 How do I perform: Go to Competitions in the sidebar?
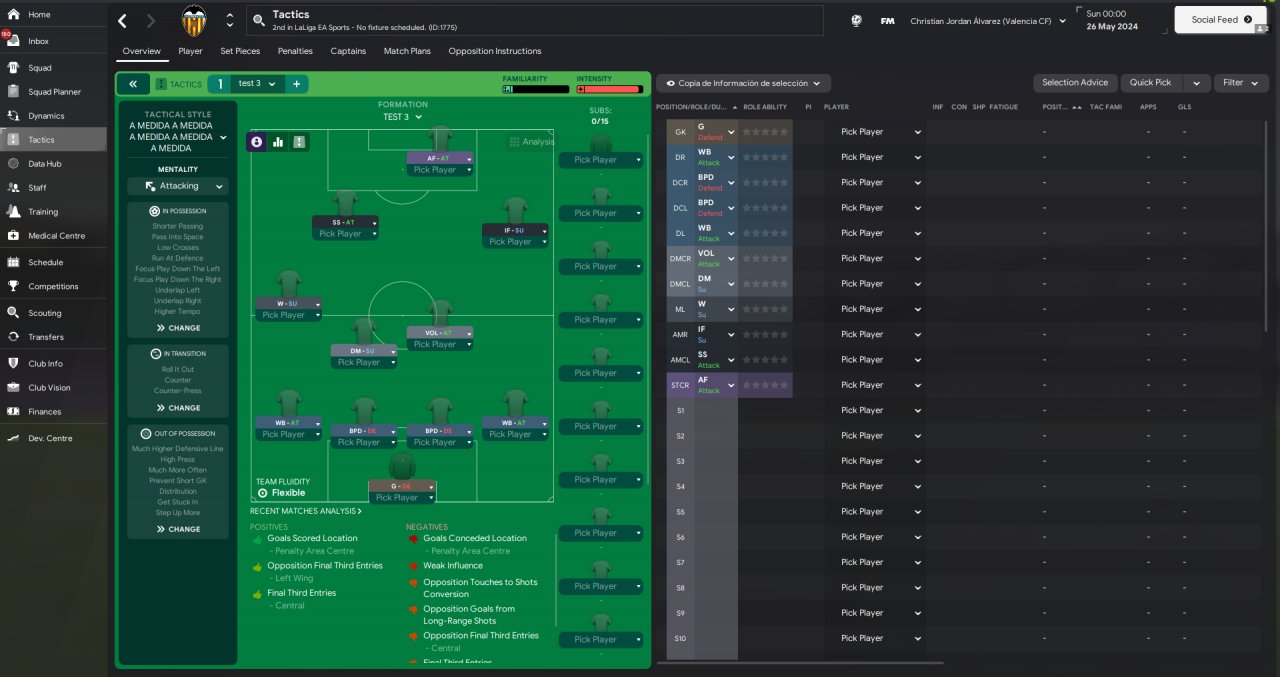point(53,286)
